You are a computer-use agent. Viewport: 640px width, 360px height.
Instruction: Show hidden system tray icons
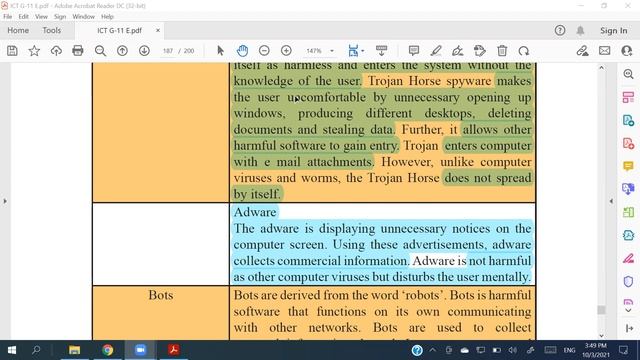pos(433,350)
